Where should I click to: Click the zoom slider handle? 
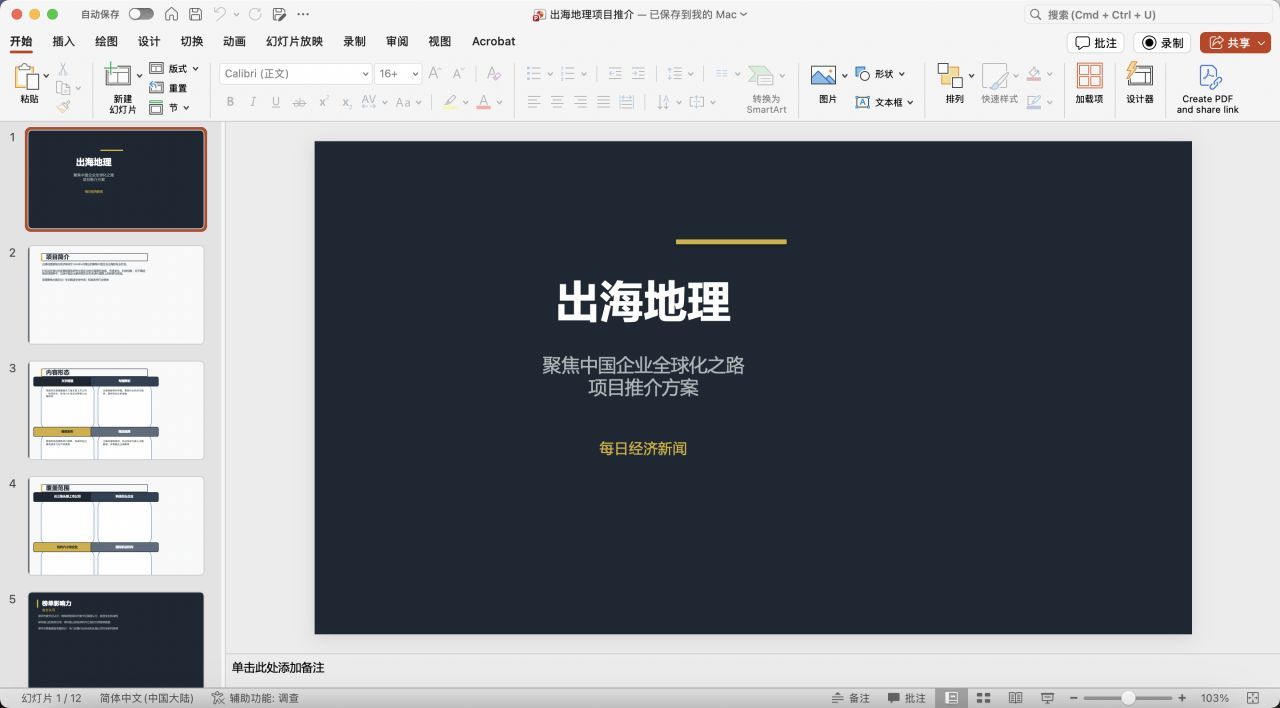1128,698
